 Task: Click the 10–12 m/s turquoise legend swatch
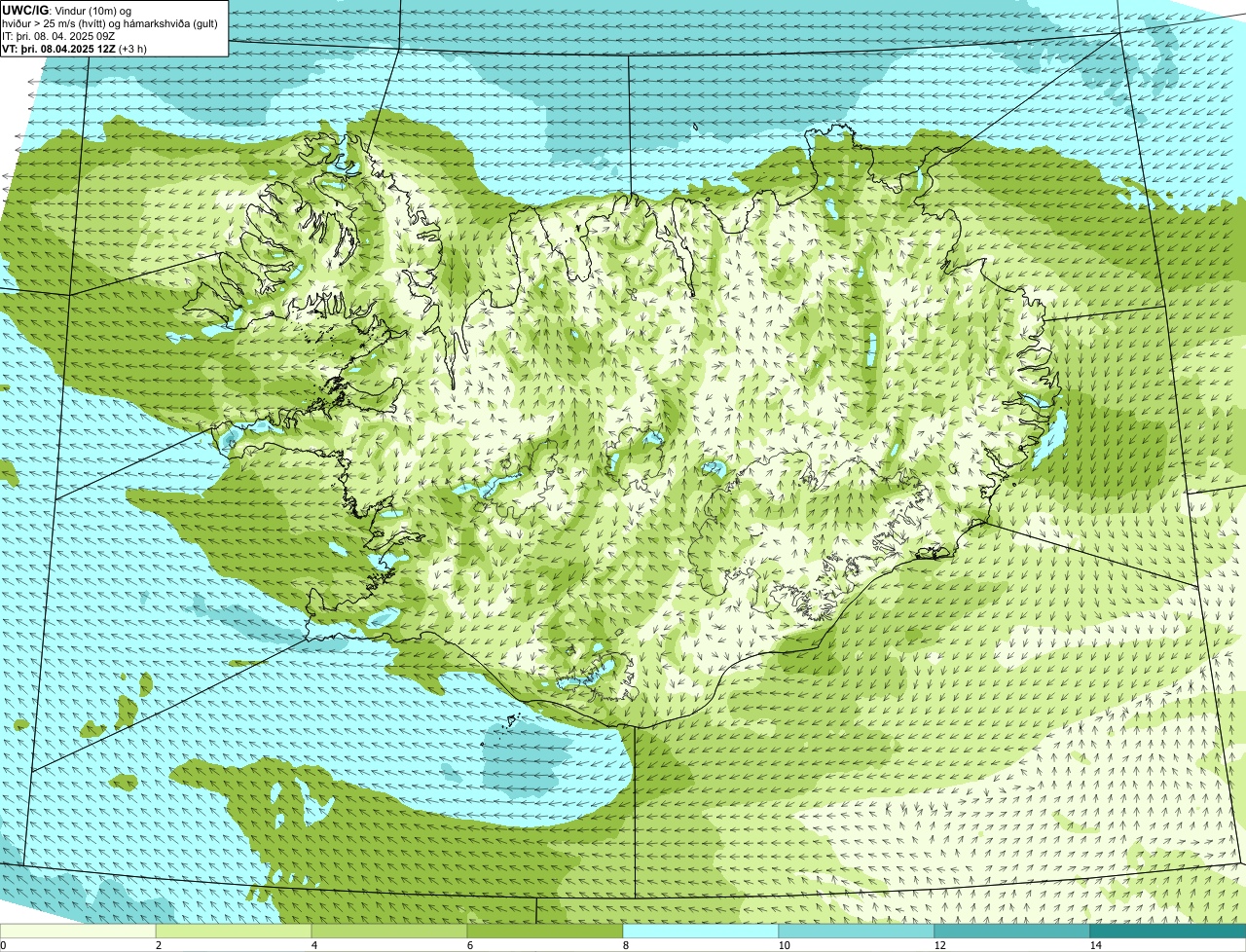pyautogui.click(x=857, y=931)
